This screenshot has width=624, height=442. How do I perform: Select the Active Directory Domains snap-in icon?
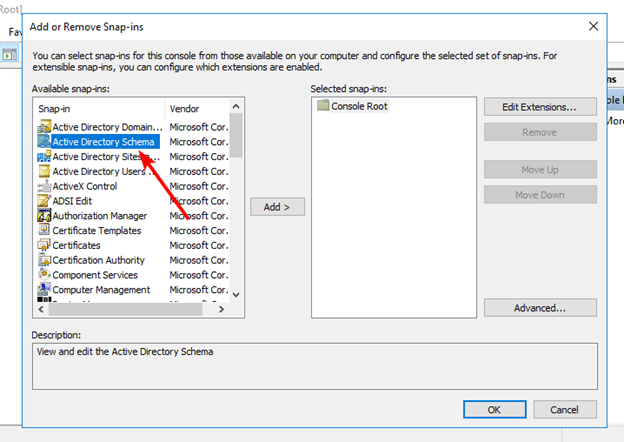point(44,127)
